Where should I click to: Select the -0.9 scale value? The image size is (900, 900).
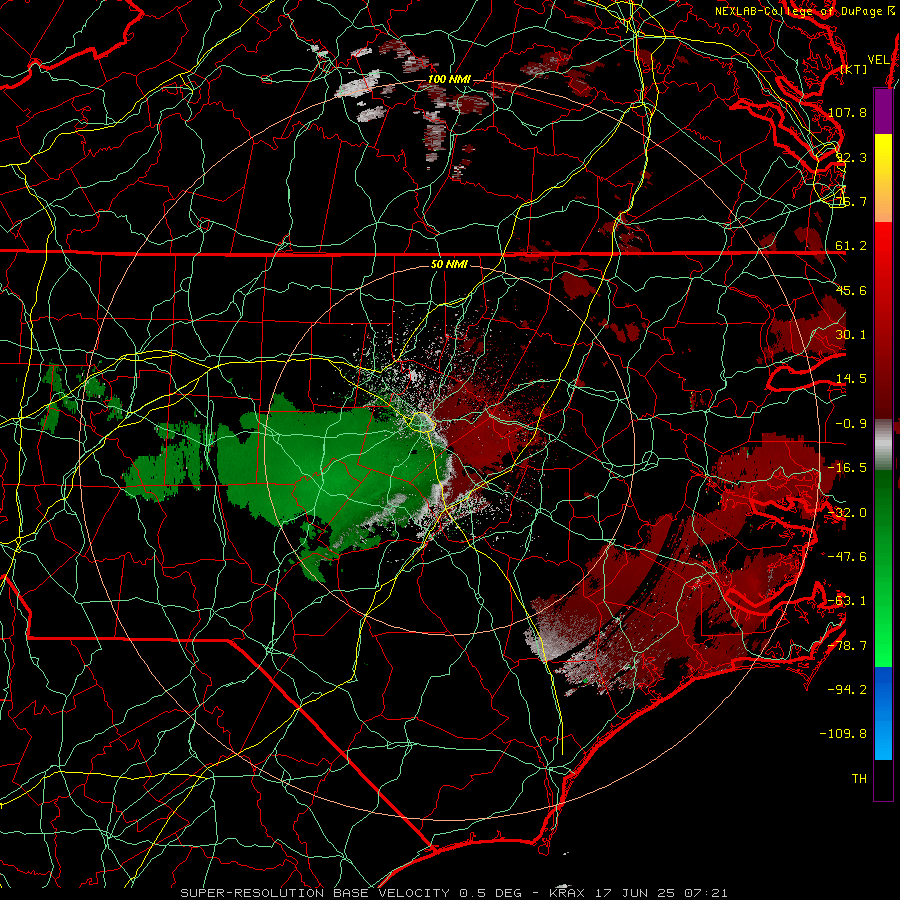tap(851, 424)
